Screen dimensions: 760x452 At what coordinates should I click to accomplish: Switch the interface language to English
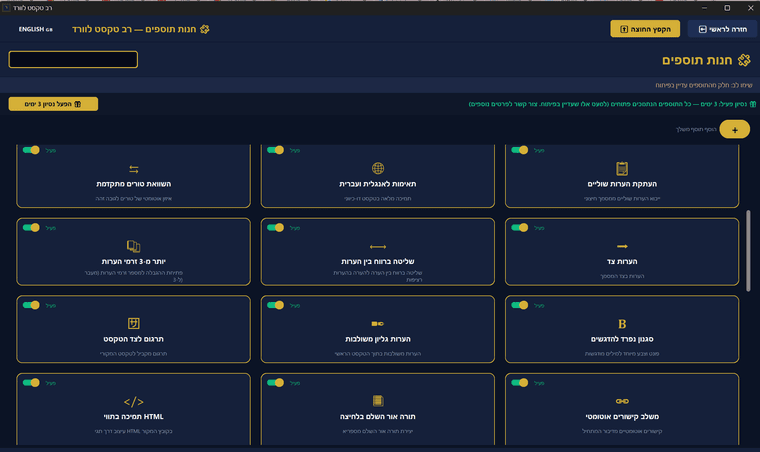click(35, 29)
